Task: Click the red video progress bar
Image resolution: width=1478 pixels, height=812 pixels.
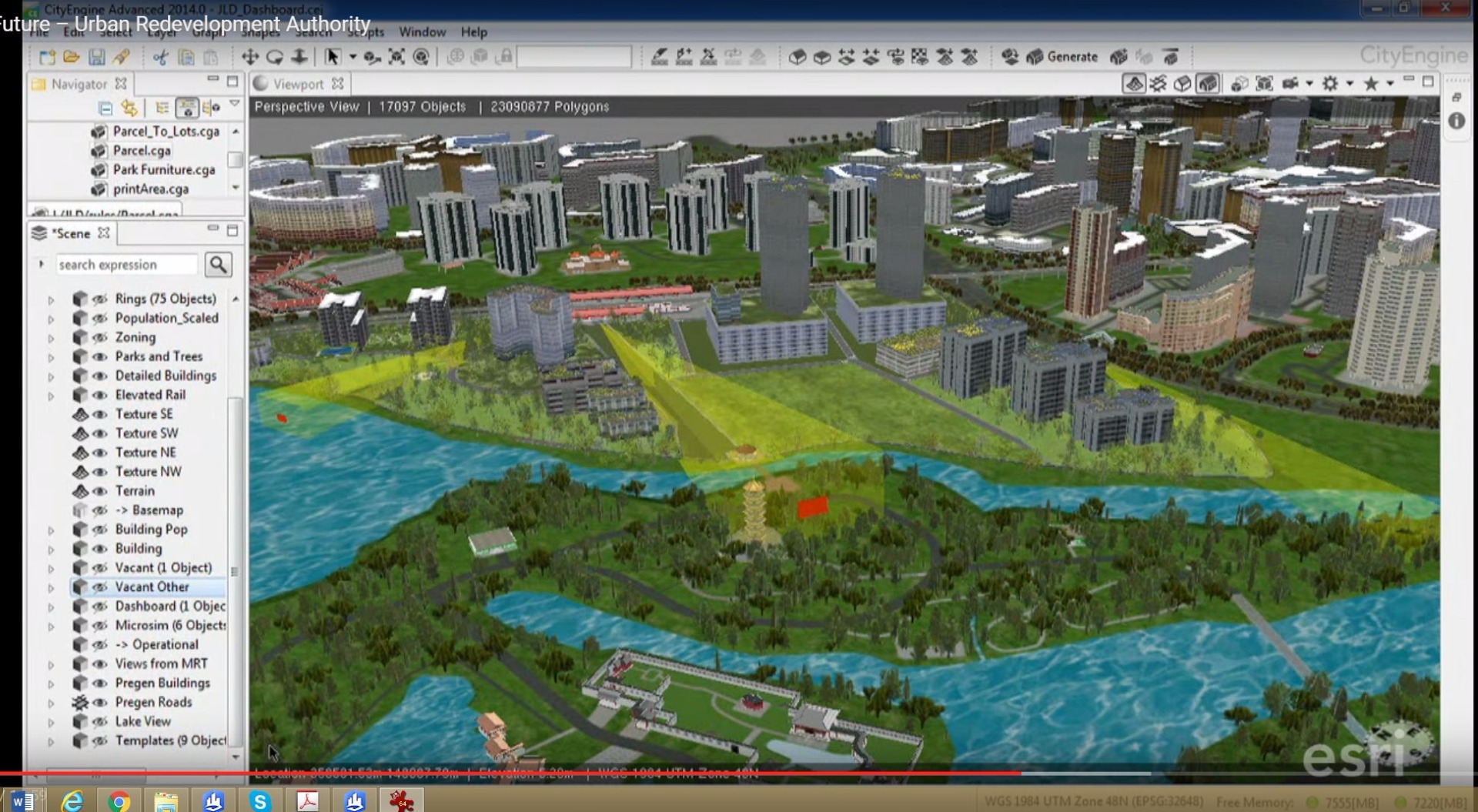Action: coord(510,774)
